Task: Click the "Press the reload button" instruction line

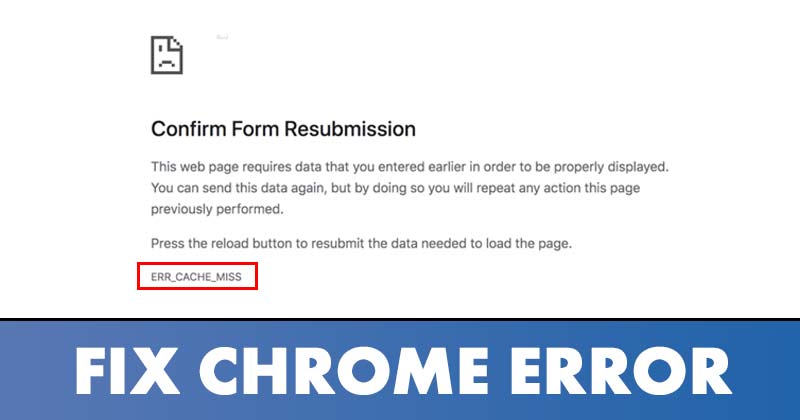Action: 361,244
